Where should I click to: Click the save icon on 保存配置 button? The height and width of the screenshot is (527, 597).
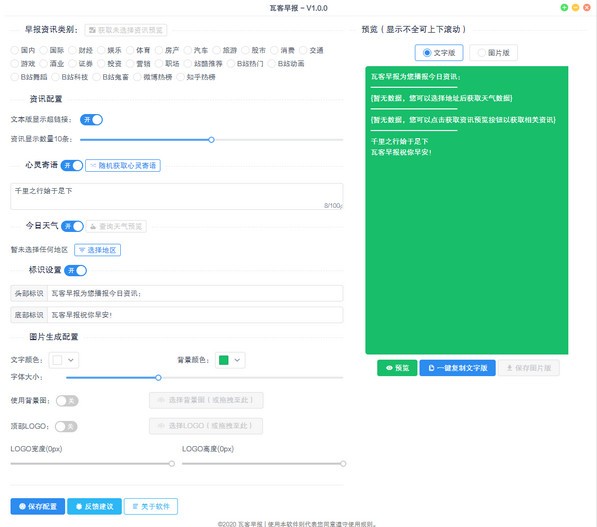(x=22, y=506)
